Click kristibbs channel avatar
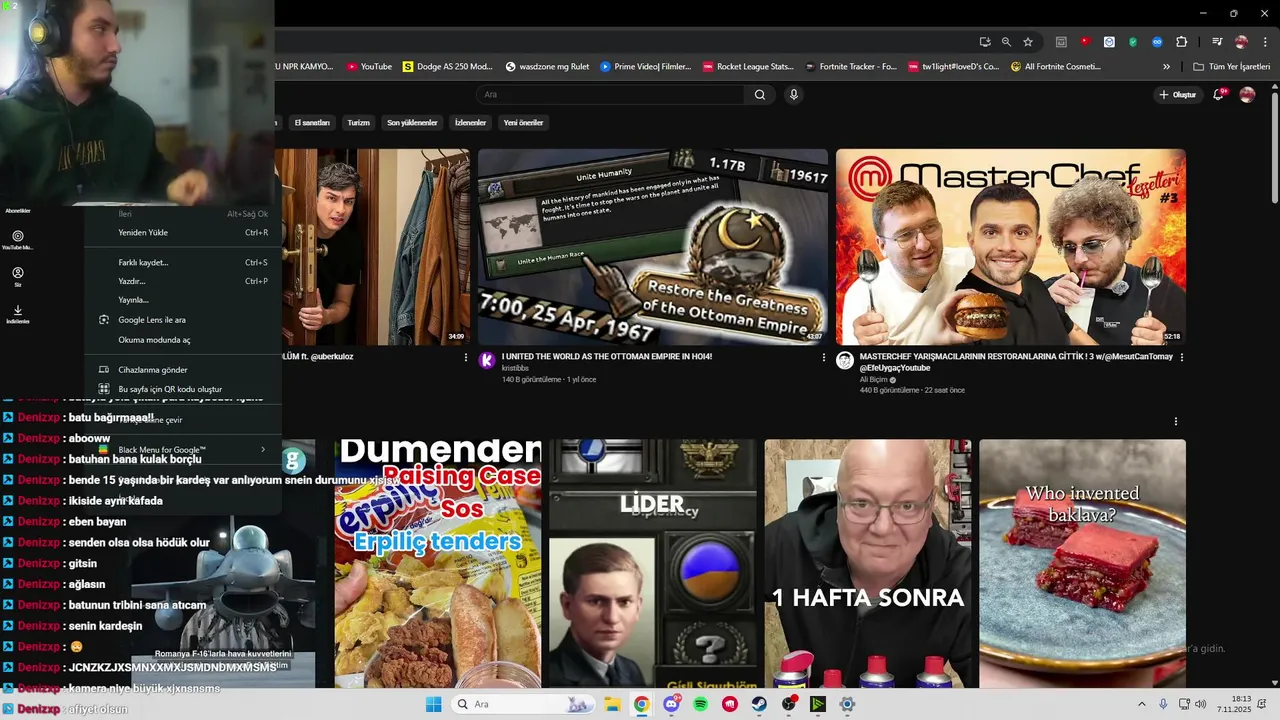The height and width of the screenshot is (720, 1280). point(487,360)
